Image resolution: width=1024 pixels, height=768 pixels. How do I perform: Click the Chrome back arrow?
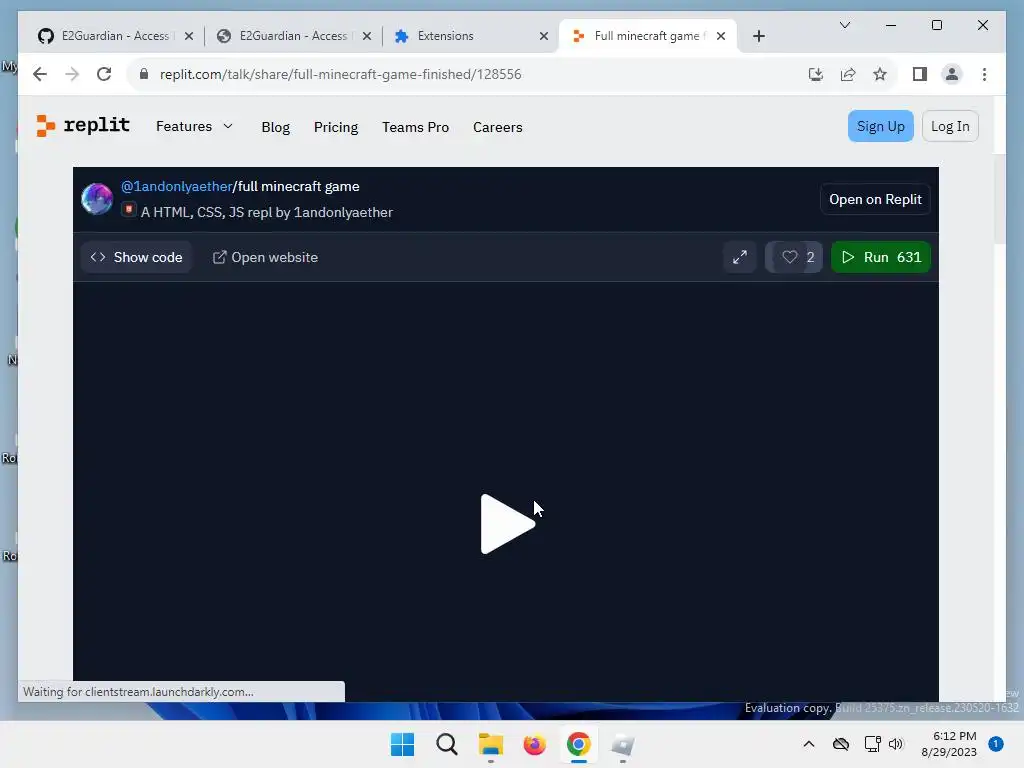pos(40,74)
